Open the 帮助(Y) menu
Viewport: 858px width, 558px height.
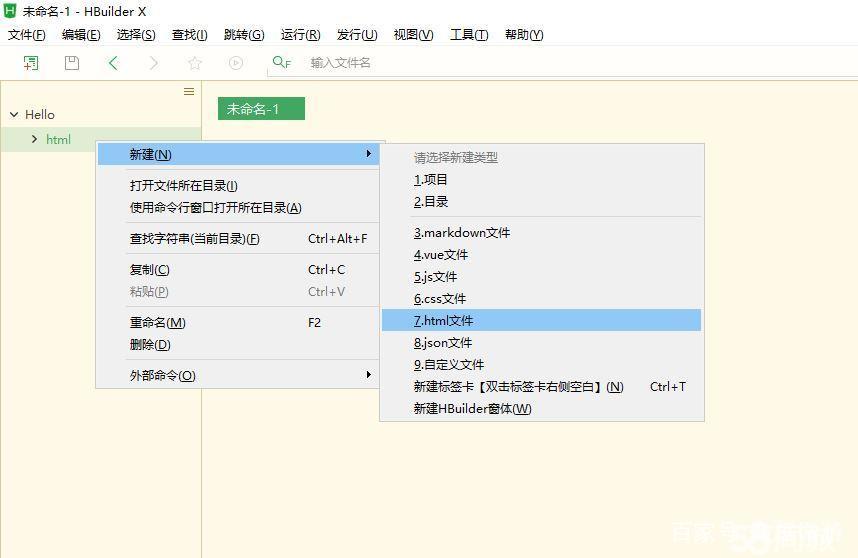[x=524, y=34]
